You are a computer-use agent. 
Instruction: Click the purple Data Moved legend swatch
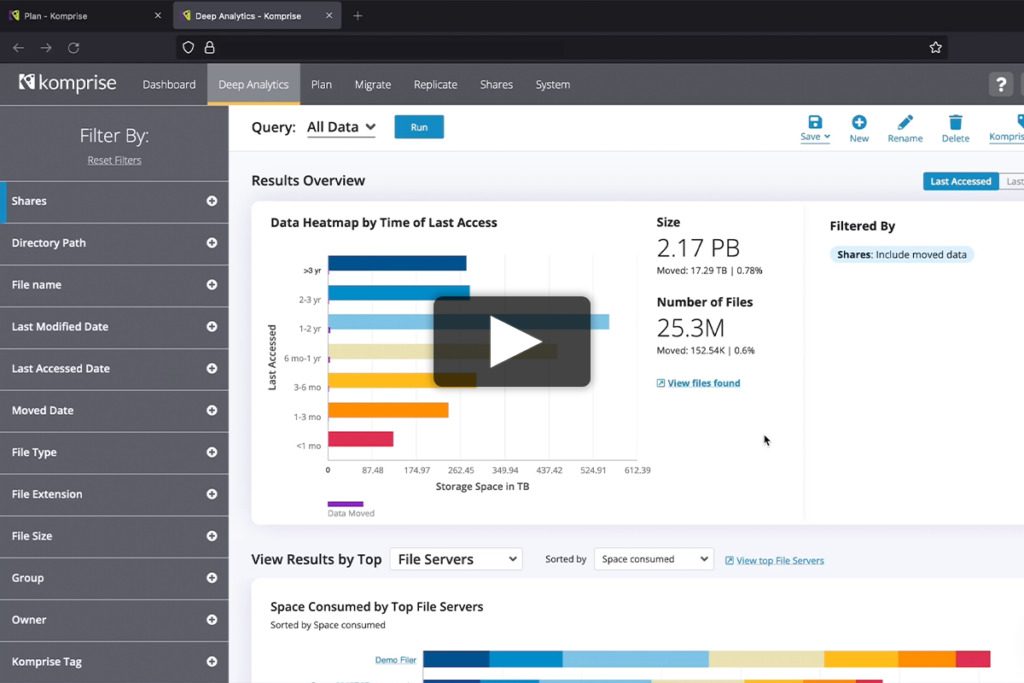click(x=345, y=505)
